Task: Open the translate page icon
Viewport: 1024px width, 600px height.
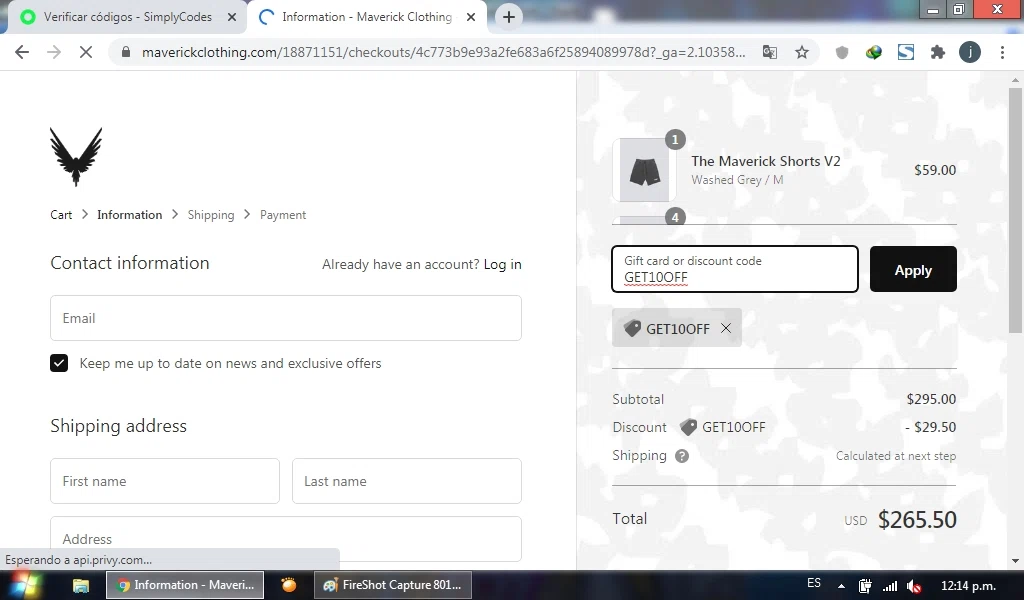Action: [770, 52]
